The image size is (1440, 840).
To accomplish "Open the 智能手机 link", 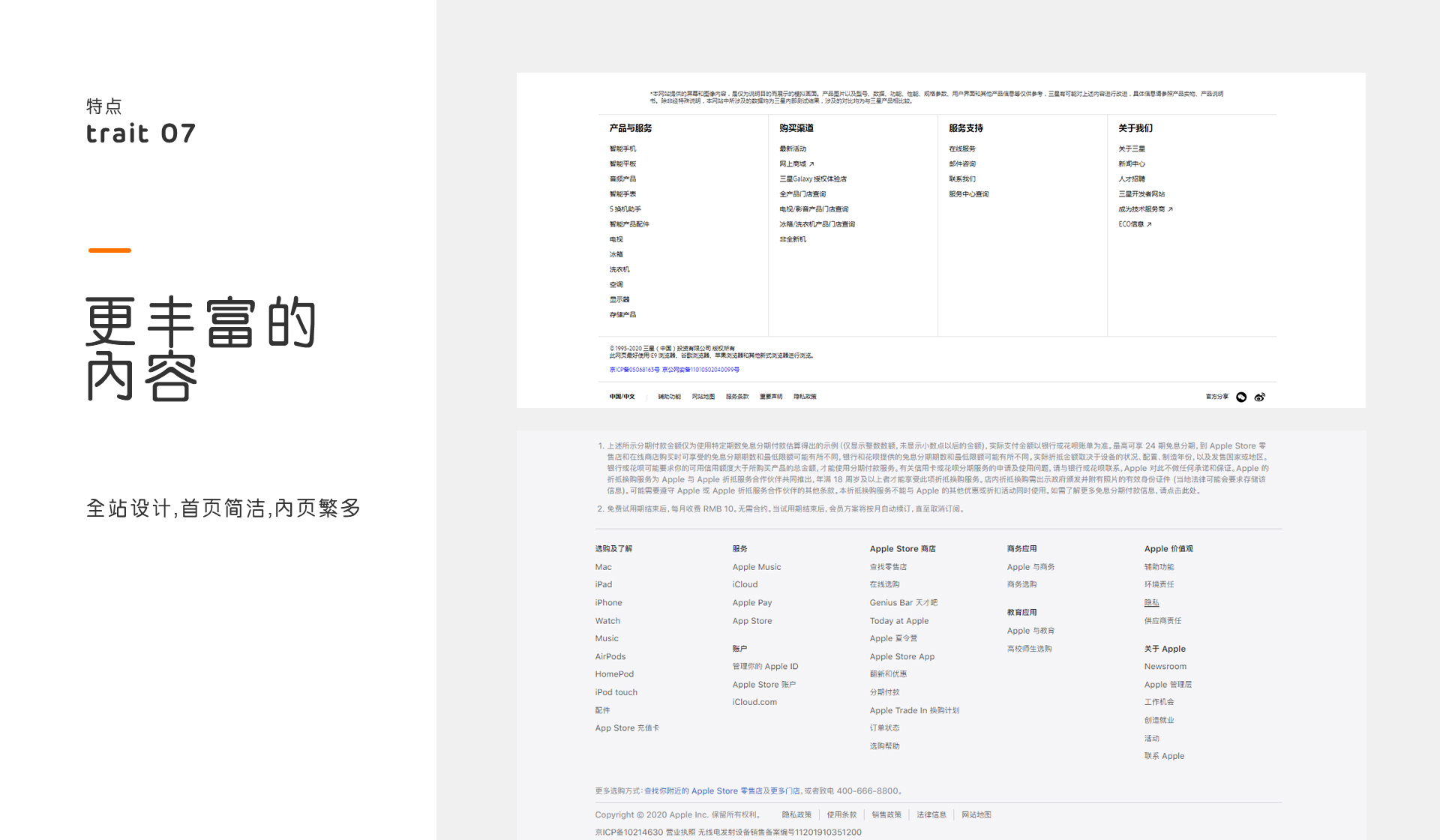I will tap(622, 148).
